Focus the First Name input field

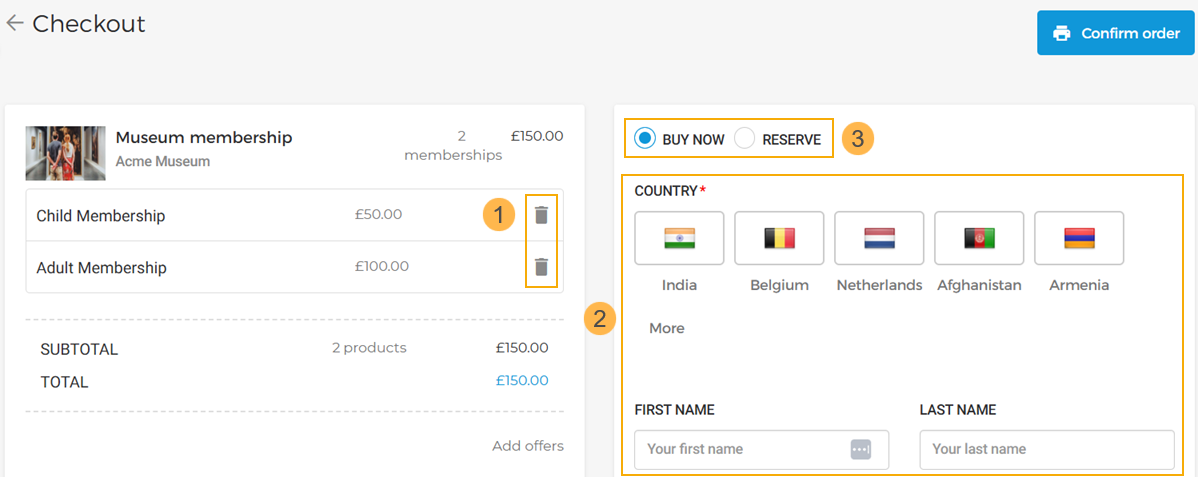[x=740, y=450]
